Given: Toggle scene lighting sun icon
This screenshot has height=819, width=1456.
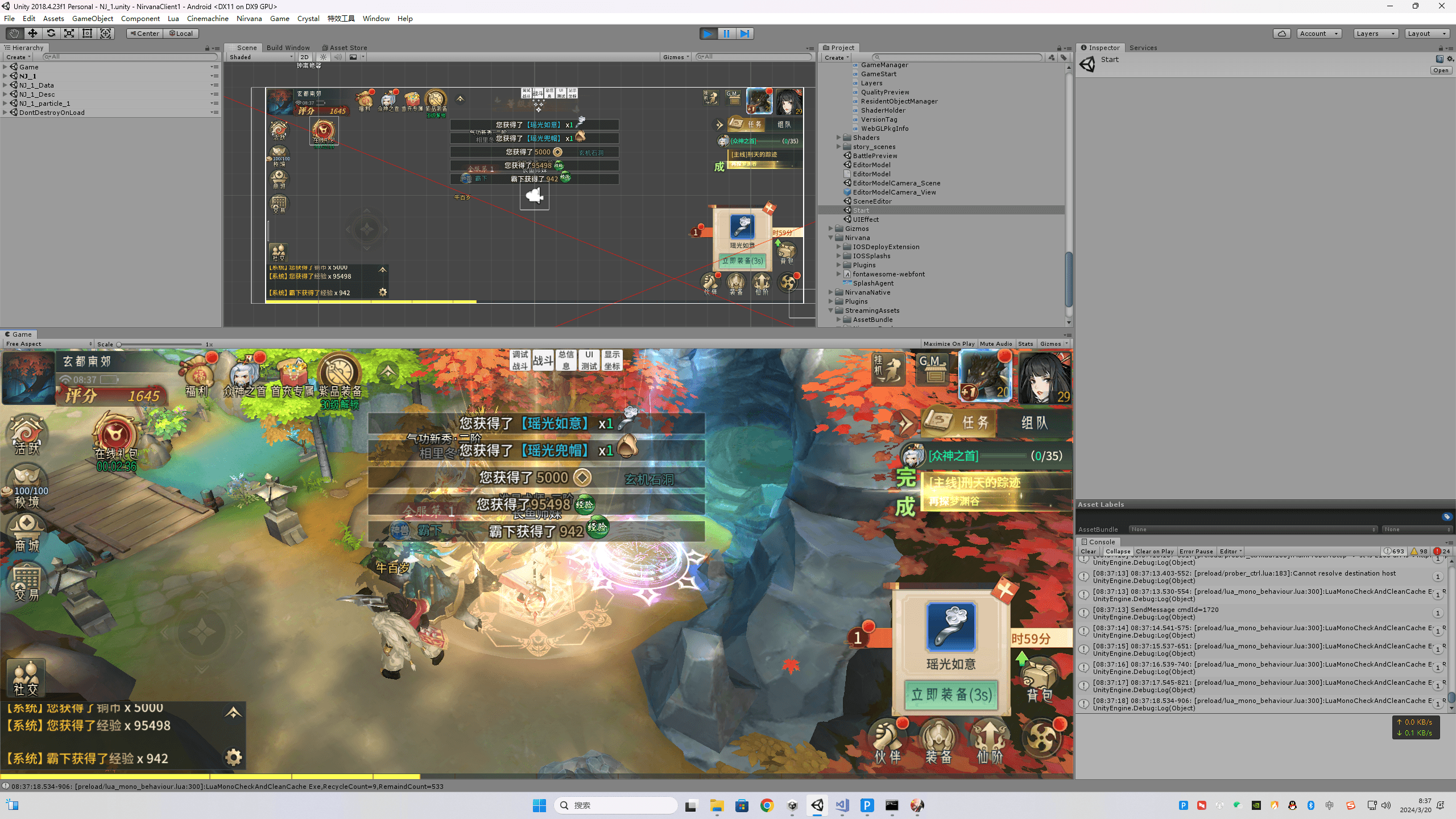Looking at the screenshot, I should coord(324,57).
